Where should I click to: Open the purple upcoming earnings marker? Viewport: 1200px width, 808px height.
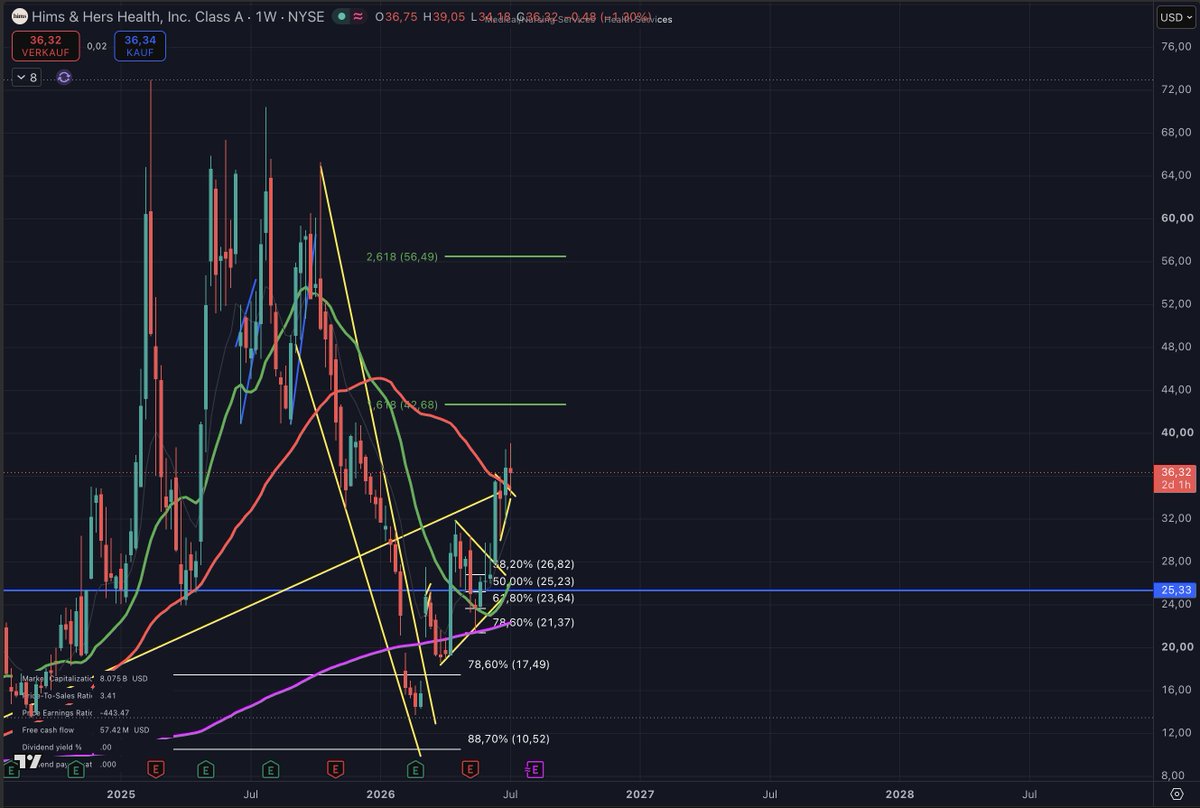[x=535, y=768]
